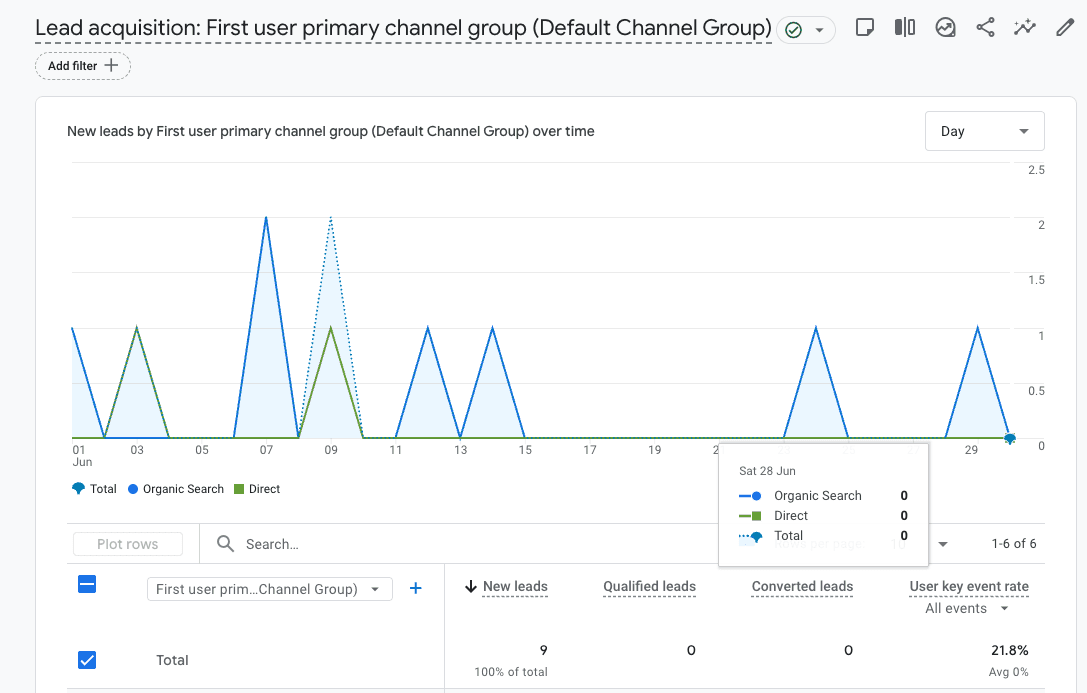Sort by Converted leads column
The height and width of the screenshot is (693, 1087).
click(802, 587)
